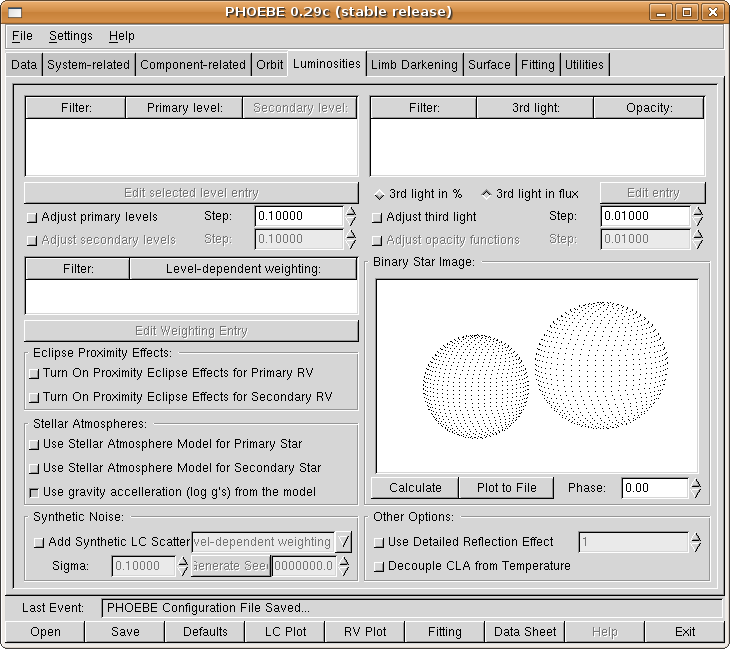Click the binary star image preview

point(537,376)
